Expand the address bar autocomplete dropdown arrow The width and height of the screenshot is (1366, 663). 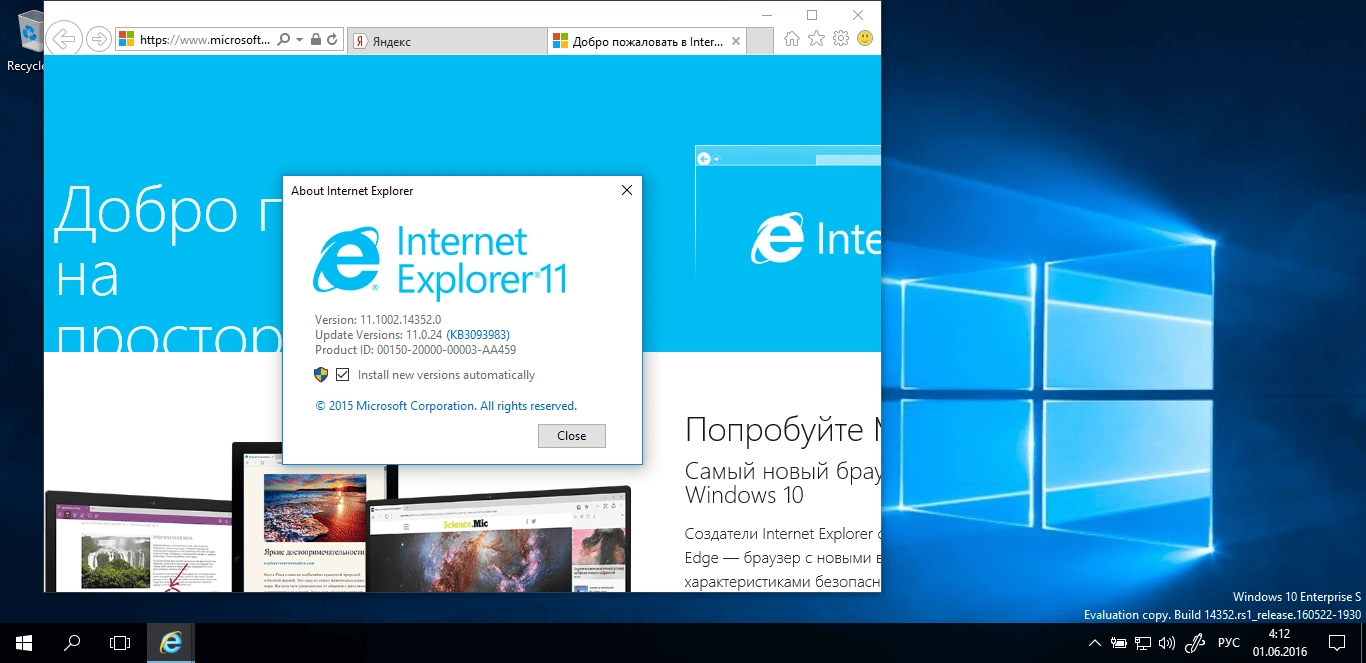[x=299, y=40]
